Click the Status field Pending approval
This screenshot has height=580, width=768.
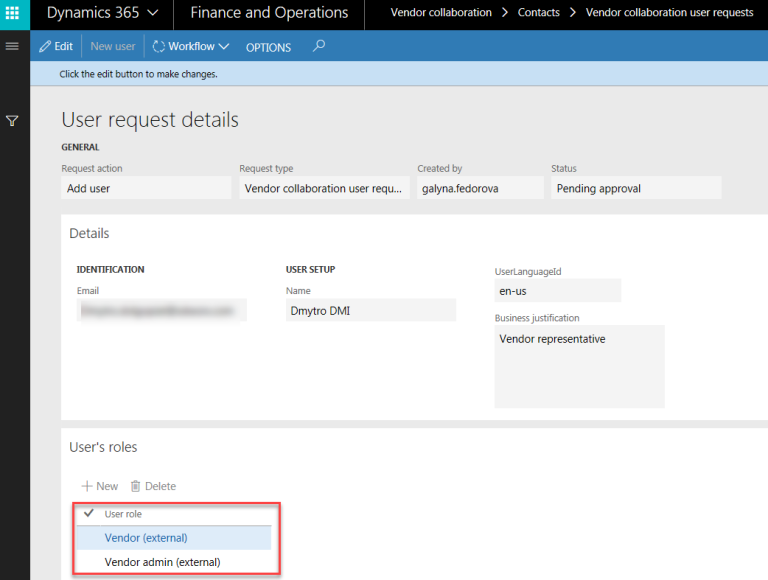[x=635, y=188]
